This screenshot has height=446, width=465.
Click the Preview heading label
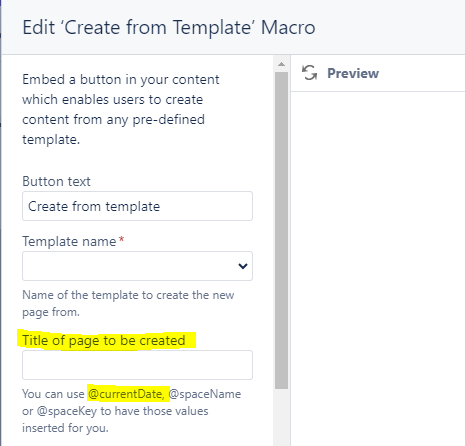pyautogui.click(x=353, y=73)
